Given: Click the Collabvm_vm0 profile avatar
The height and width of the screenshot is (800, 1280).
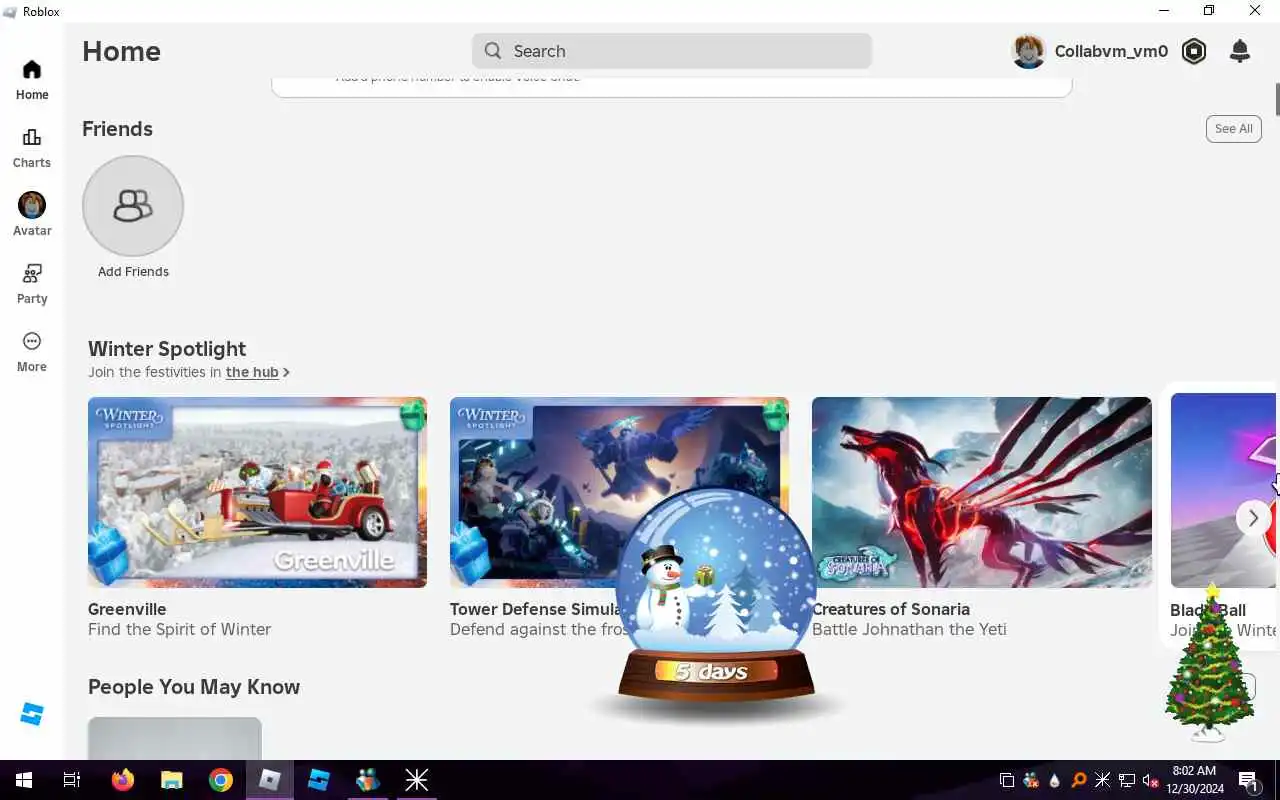Looking at the screenshot, I should [x=1029, y=51].
